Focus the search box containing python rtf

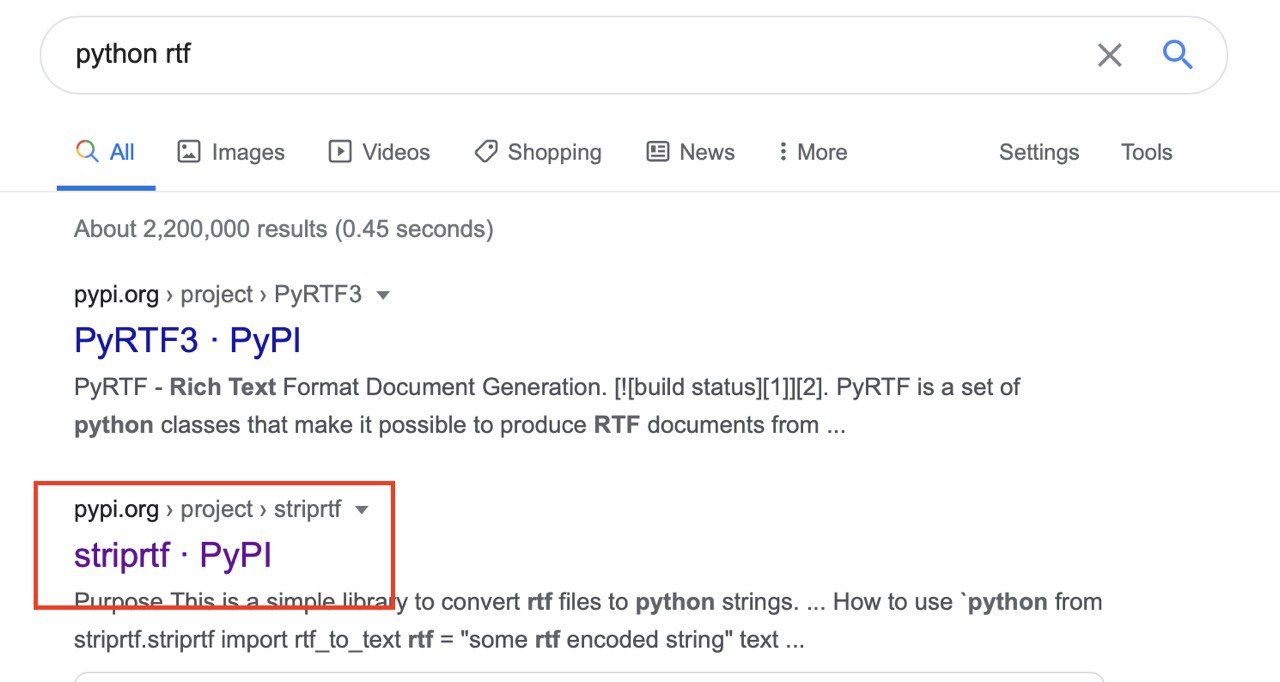click(x=560, y=55)
